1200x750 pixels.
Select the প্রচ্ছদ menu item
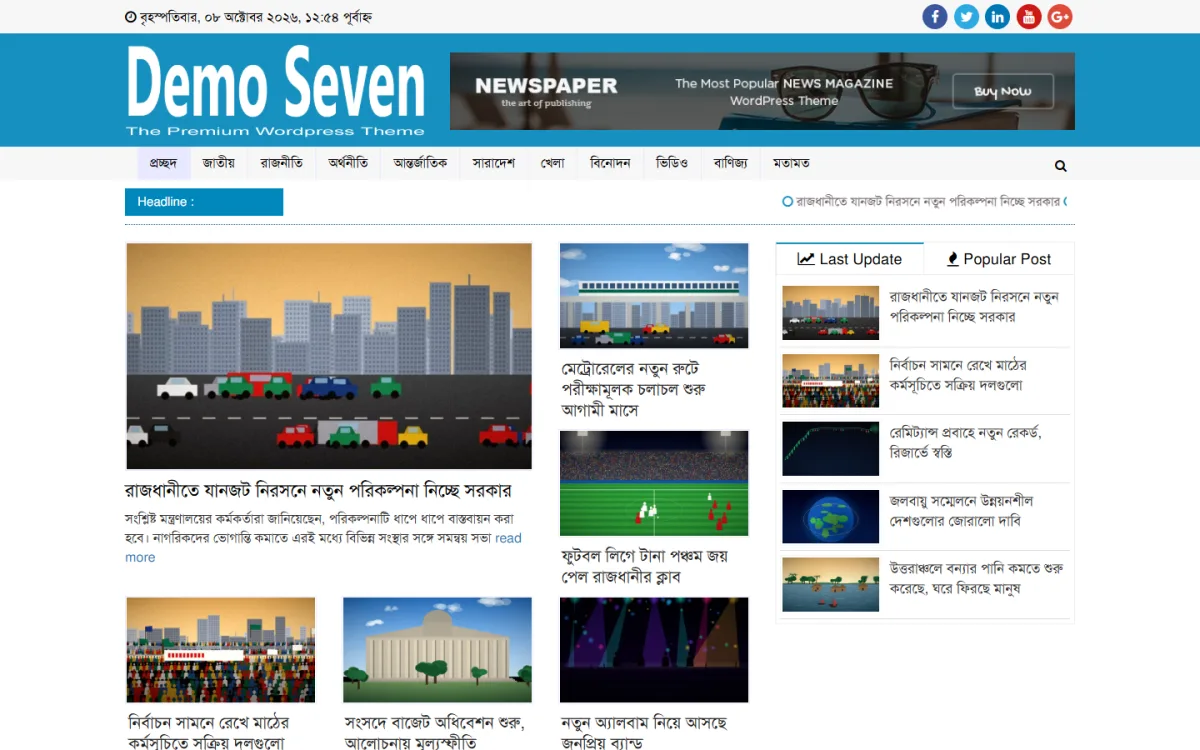point(163,163)
